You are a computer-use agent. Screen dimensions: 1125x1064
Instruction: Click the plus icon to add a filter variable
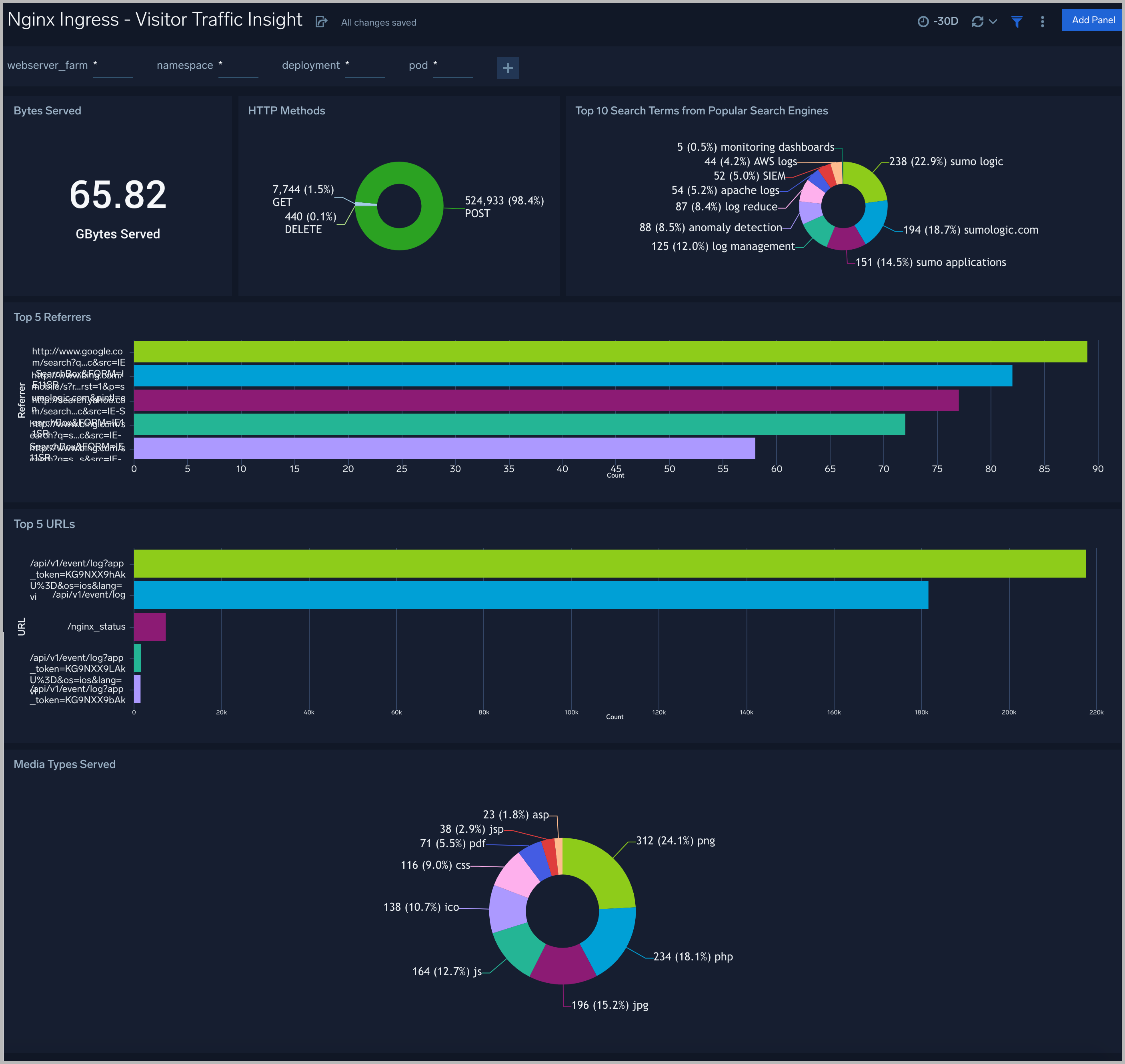click(x=508, y=68)
